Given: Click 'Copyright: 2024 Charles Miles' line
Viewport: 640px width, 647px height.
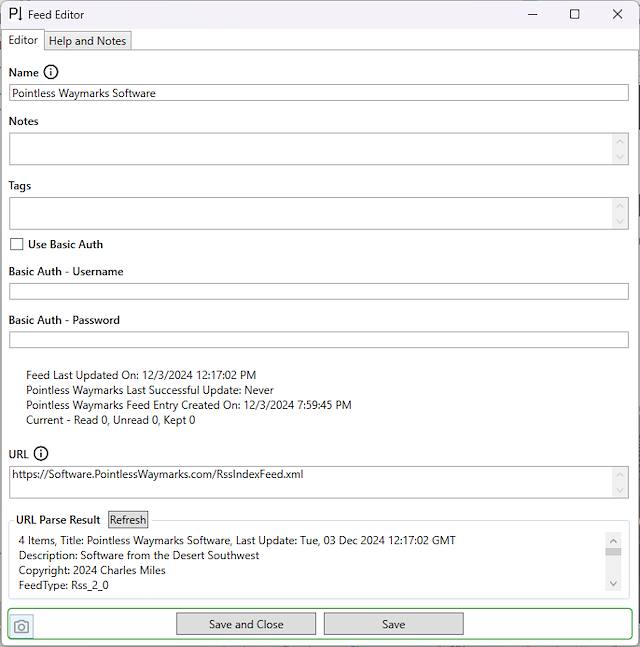Looking at the screenshot, I should [x=92, y=570].
